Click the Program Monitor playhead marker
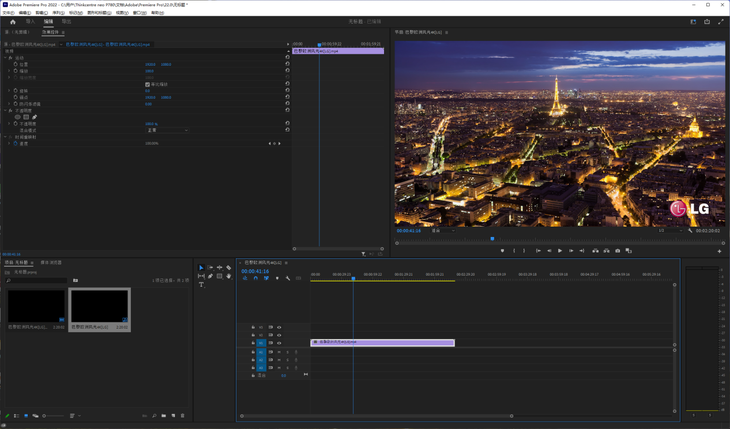The width and height of the screenshot is (730, 429). pyautogui.click(x=492, y=239)
